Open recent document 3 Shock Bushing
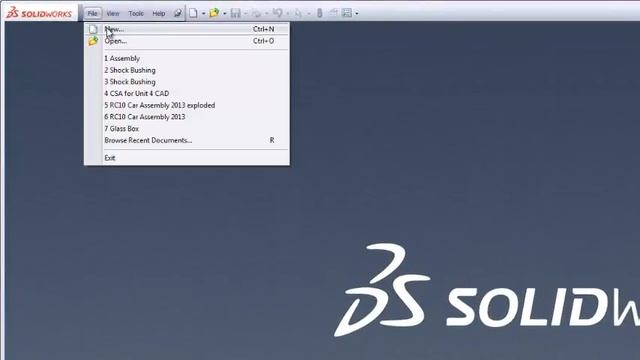The image size is (640, 360). click(x=187, y=82)
